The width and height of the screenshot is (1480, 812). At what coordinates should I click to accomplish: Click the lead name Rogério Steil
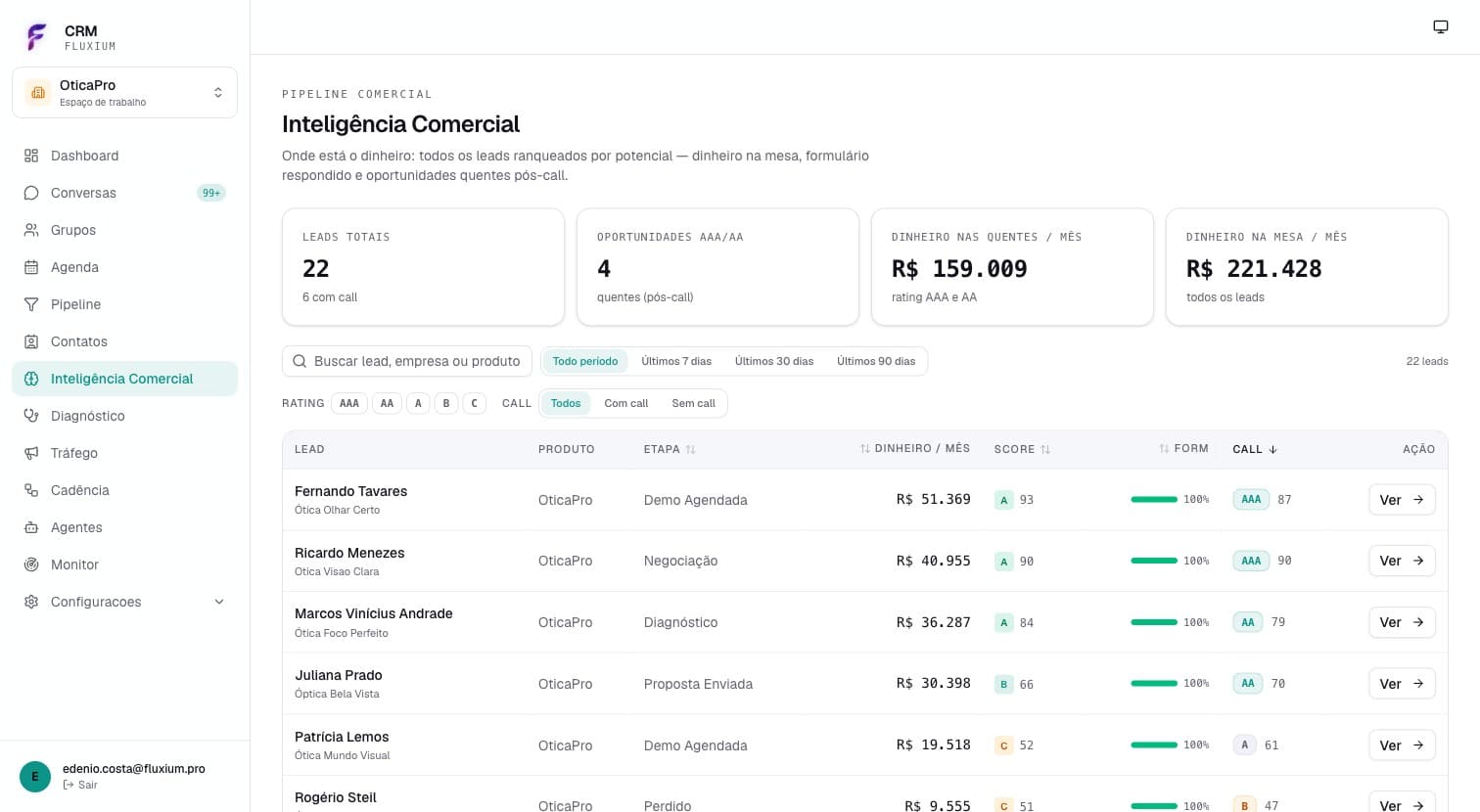pos(336,797)
